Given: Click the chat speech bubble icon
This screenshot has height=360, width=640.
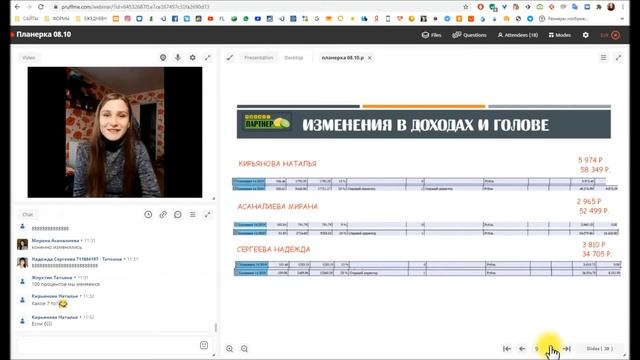Looking at the screenshot, I should click(178, 214).
